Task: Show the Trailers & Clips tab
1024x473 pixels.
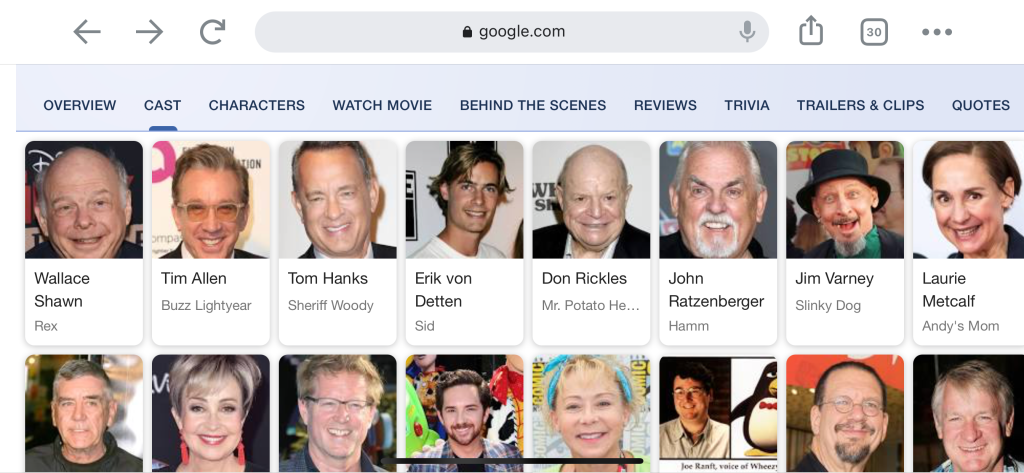Action: [860, 105]
